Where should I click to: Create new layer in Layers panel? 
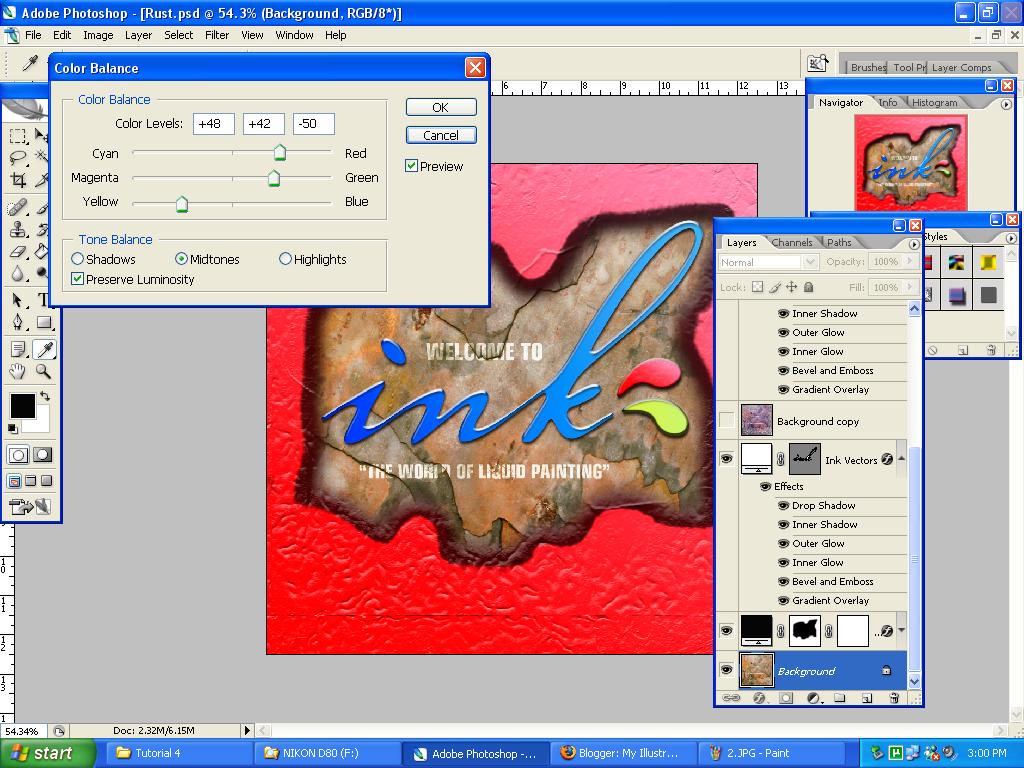867,698
